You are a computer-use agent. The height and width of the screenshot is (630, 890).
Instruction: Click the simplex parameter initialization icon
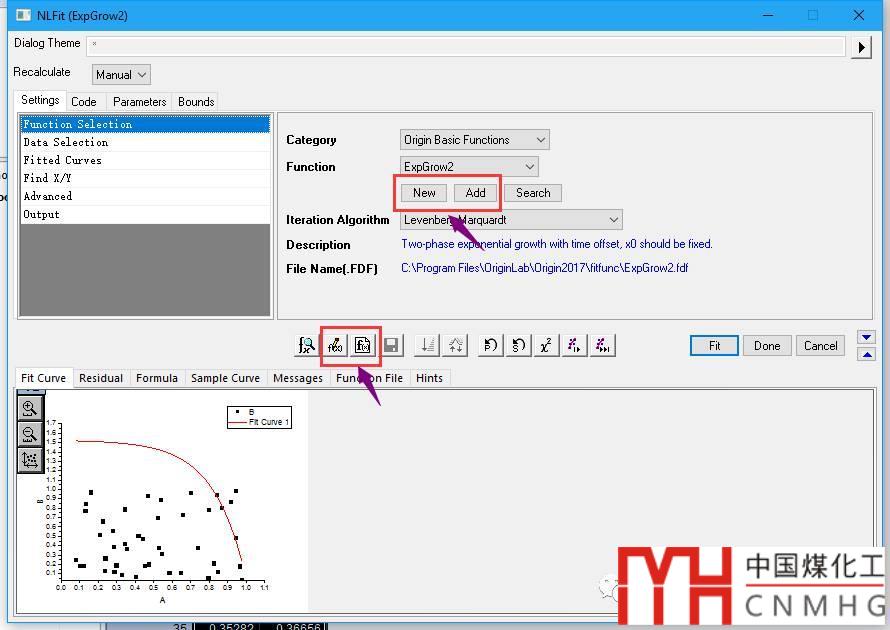tap(427, 345)
